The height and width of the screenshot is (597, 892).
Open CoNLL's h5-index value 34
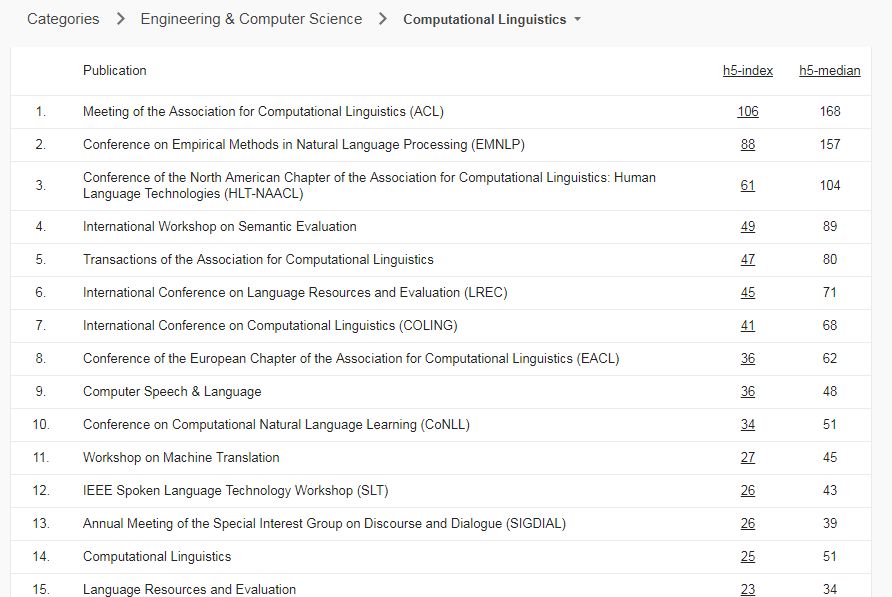pyautogui.click(x=748, y=425)
